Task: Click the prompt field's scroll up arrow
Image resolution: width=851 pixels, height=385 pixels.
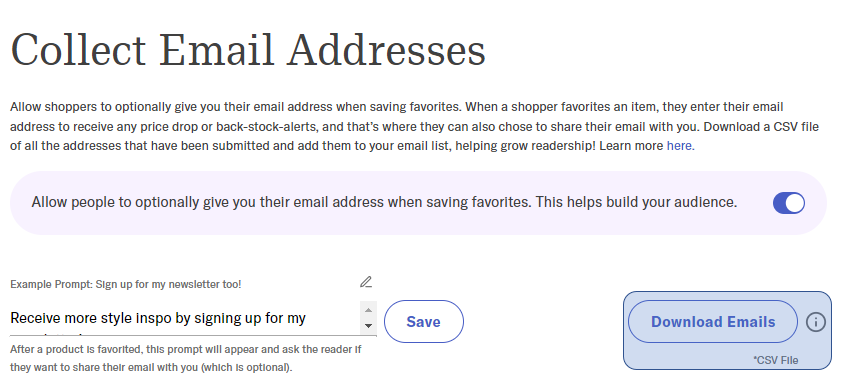Action: point(369,310)
